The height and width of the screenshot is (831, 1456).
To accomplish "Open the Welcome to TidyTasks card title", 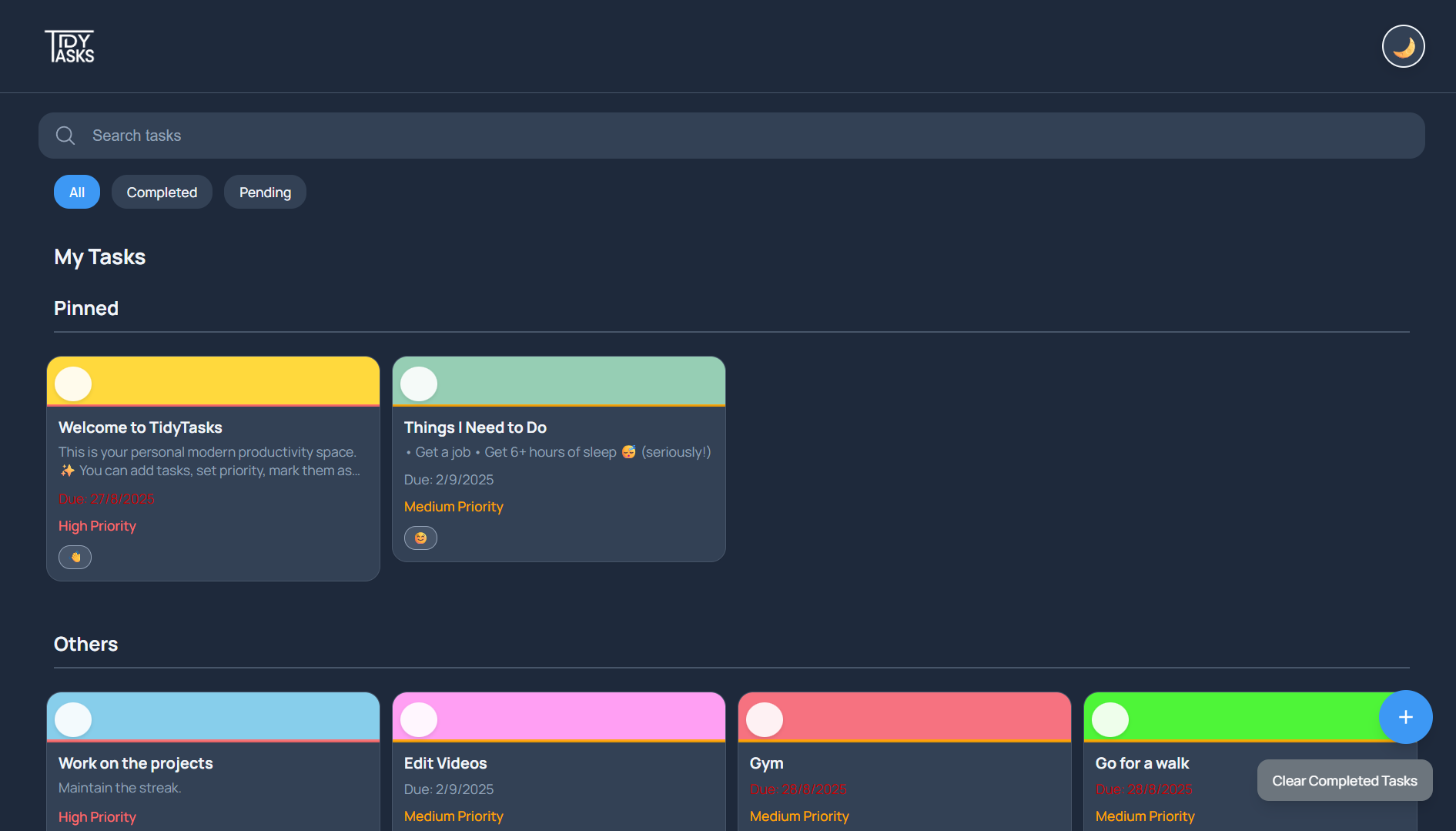I will (140, 427).
